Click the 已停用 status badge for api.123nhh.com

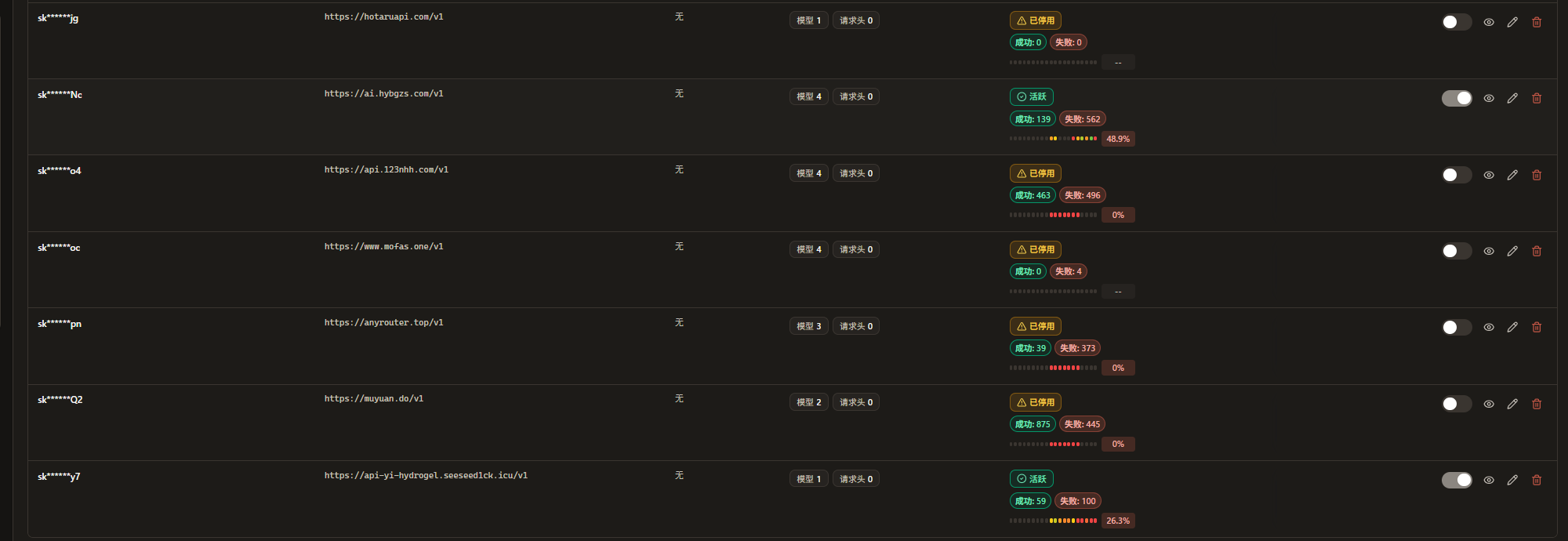[1035, 173]
